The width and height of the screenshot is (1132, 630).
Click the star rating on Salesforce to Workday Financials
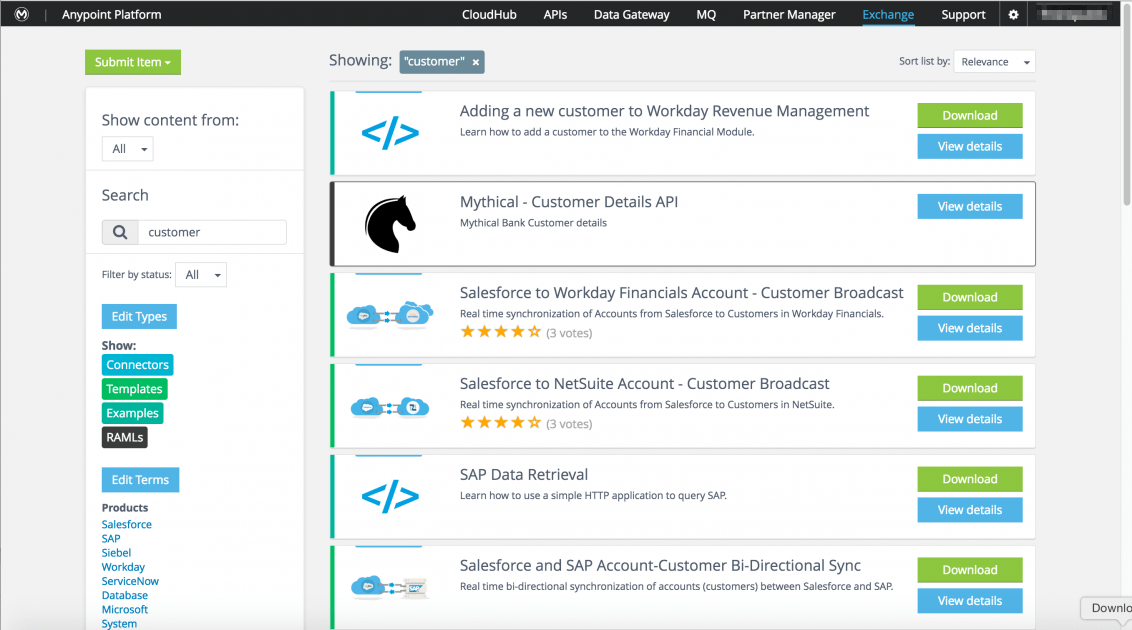500,331
